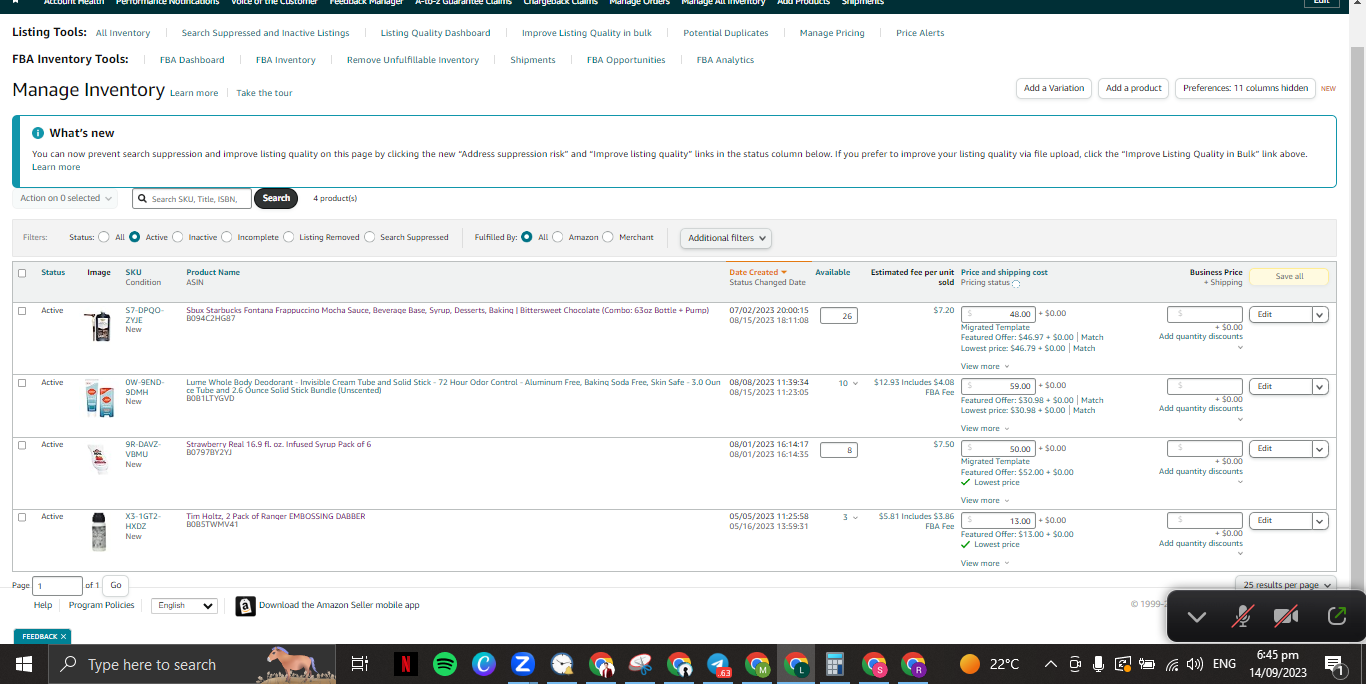Open Edit dropdown arrow for Tim Holtz row
The width and height of the screenshot is (1366, 684).
click(x=1320, y=521)
